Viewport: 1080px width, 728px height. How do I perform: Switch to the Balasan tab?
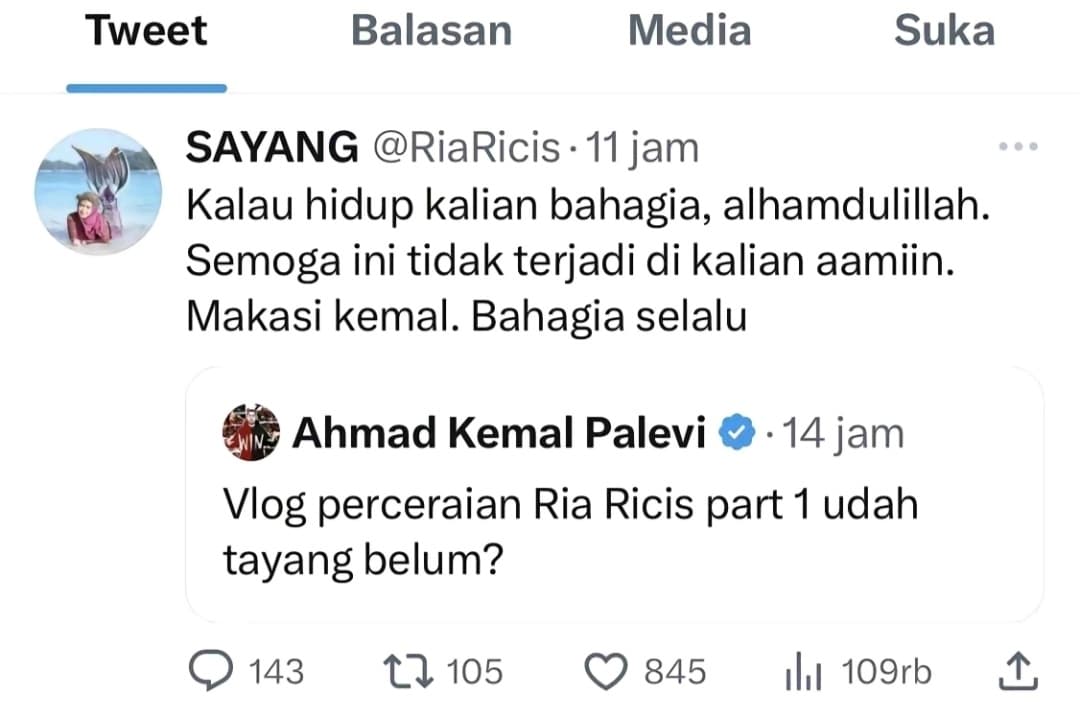(431, 32)
